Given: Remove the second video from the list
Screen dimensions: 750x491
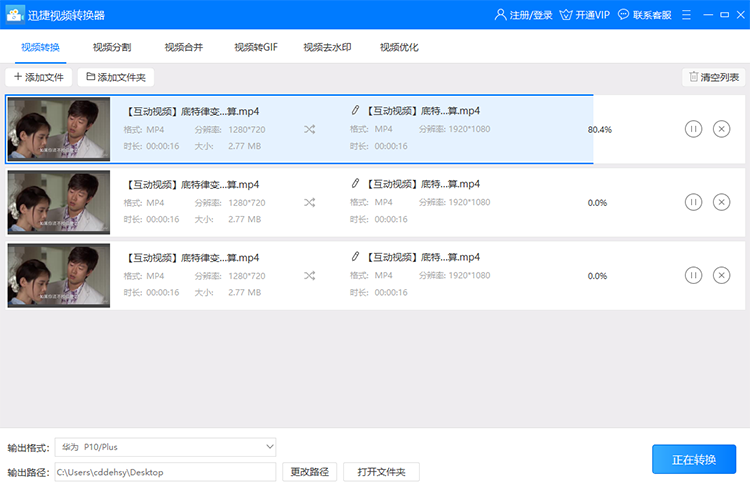Looking at the screenshot, I should [721, 202].
